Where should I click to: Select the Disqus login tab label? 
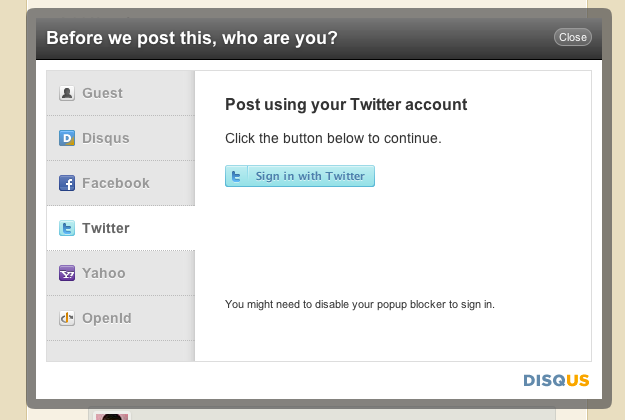[106, 139]
